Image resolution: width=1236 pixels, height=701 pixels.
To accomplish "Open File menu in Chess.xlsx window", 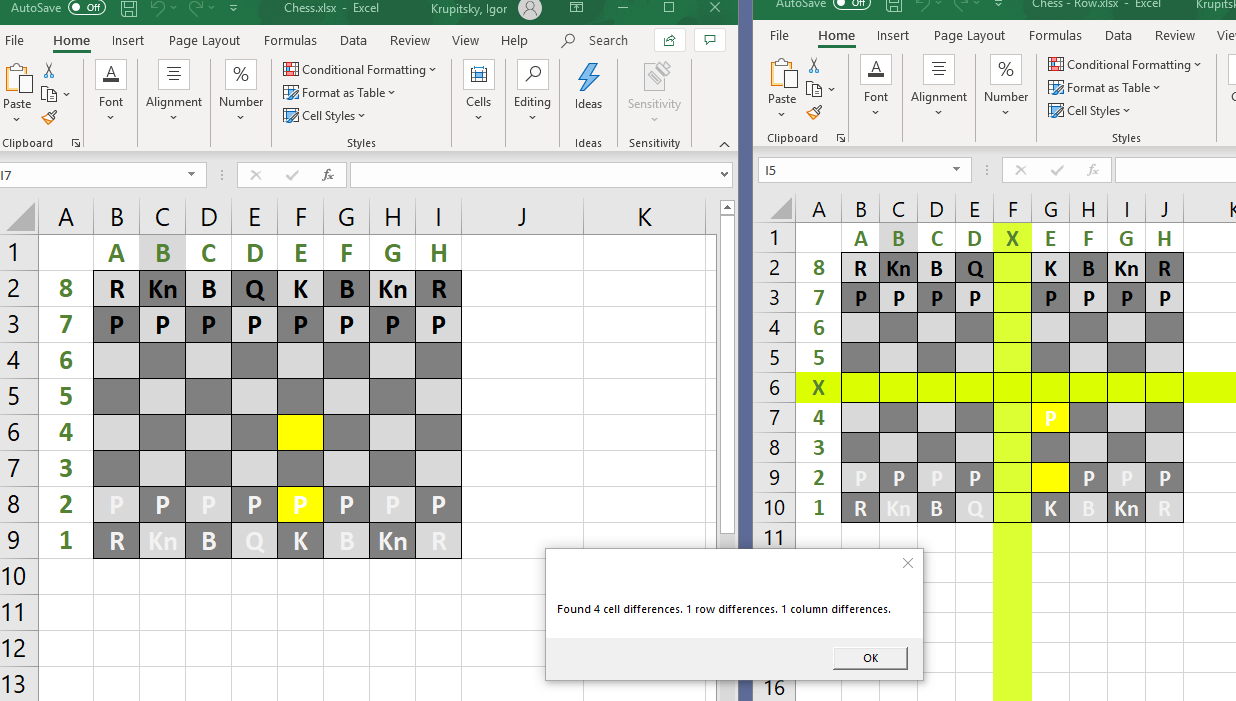I will 14,41.
